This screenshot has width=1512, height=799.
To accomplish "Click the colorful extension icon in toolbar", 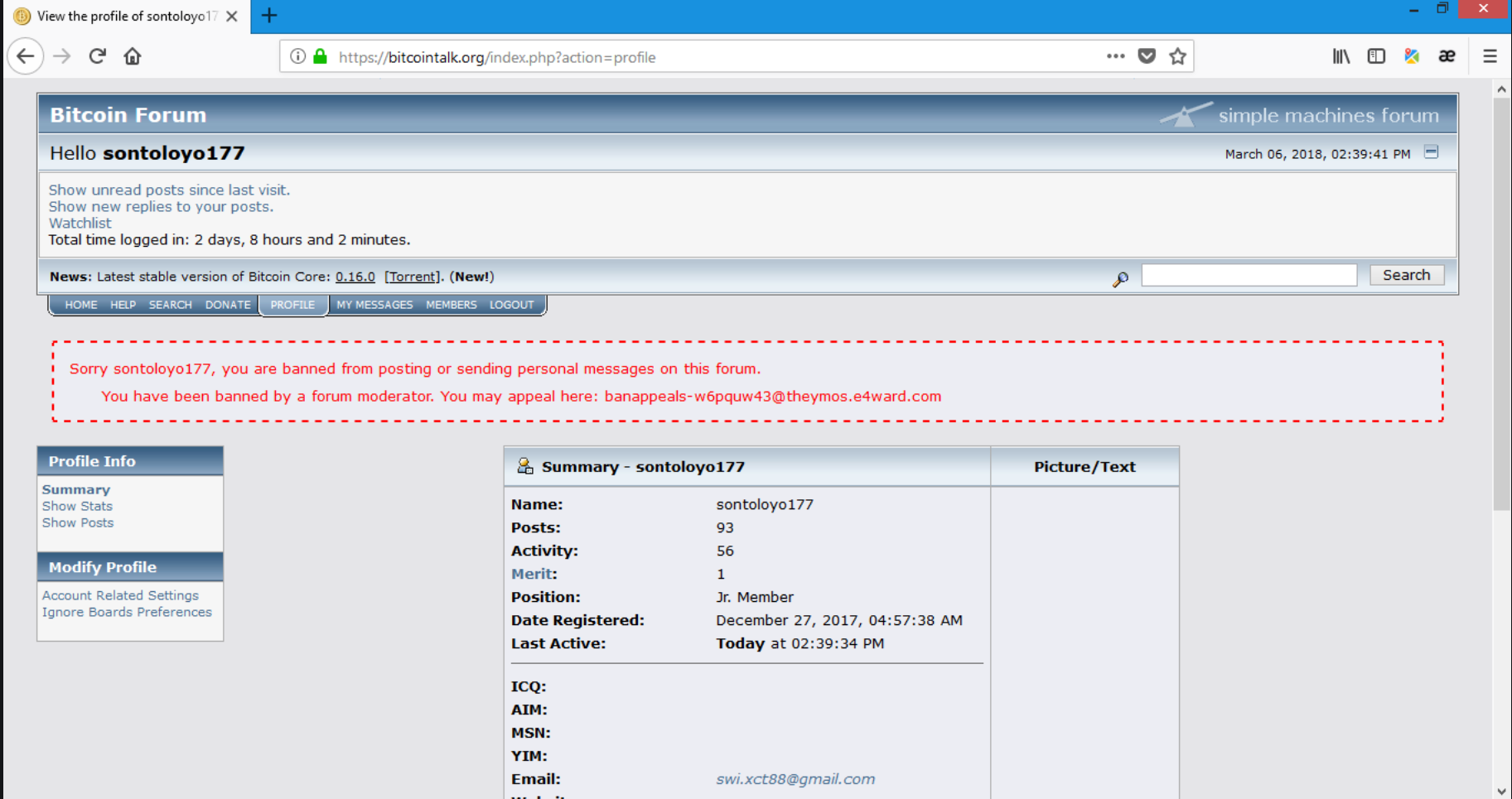I will [1412, 56].
